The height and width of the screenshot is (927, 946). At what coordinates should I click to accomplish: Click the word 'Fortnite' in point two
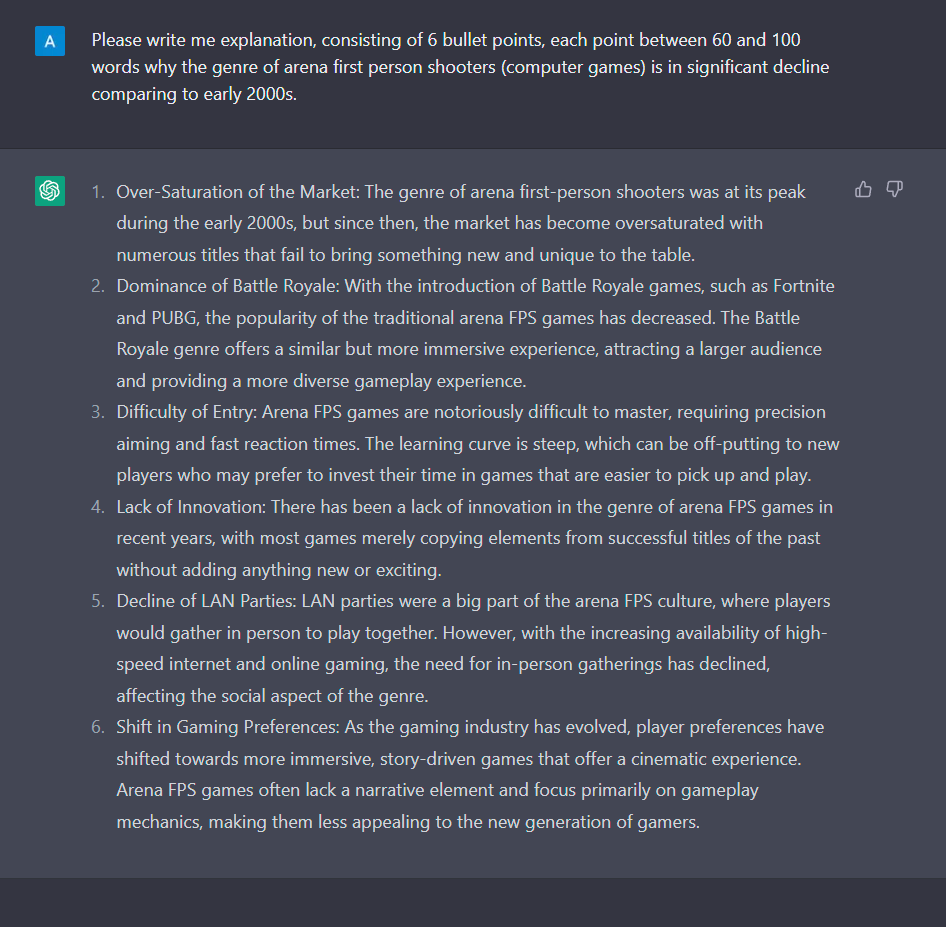(804, 286)
